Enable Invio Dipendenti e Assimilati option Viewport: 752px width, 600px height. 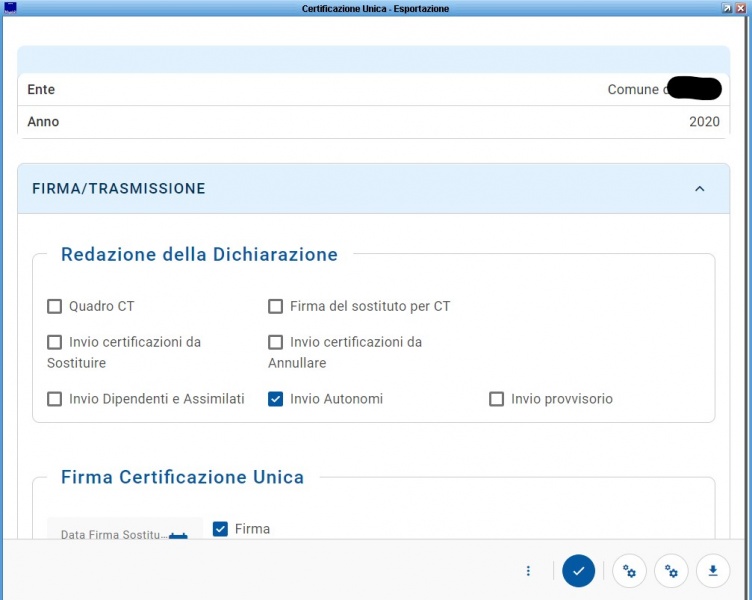[55, 399]
